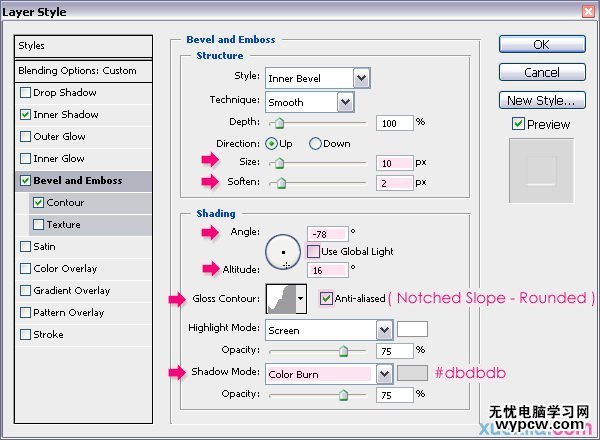The height and width of the screenshot is (440, 600).
Task: Uncheck the Contour checkbox
Action: pyautogui.click(x=38, y=202)
